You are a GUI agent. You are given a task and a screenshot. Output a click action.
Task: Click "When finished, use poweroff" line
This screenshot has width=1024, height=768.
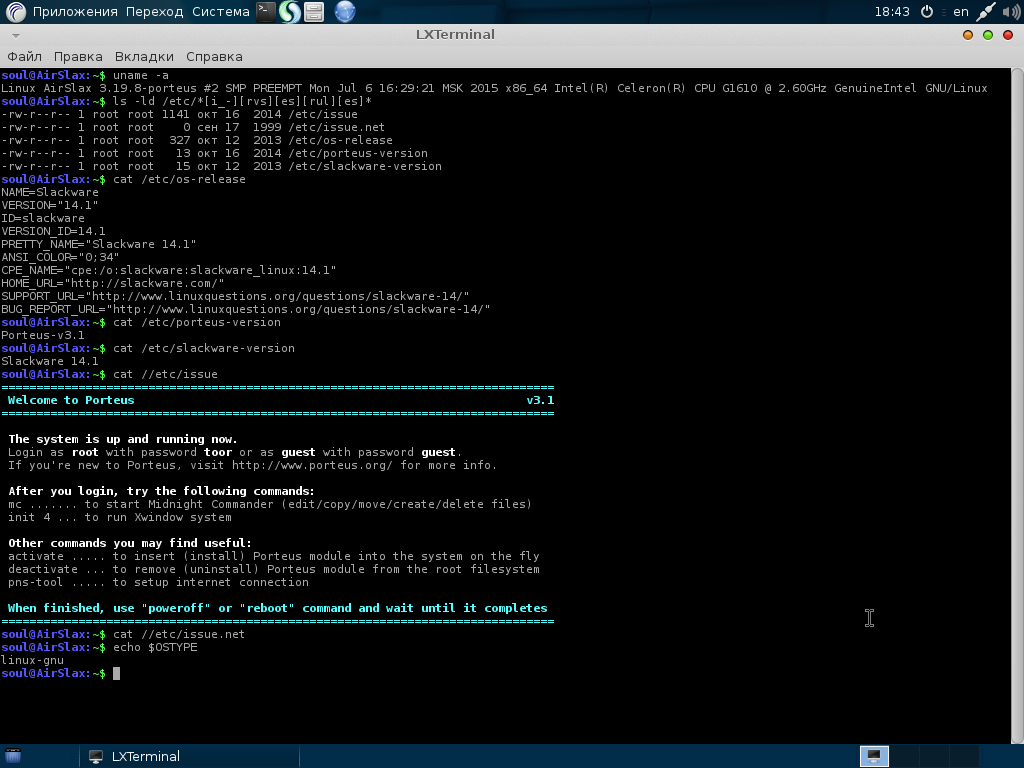(x=278, y=608)
